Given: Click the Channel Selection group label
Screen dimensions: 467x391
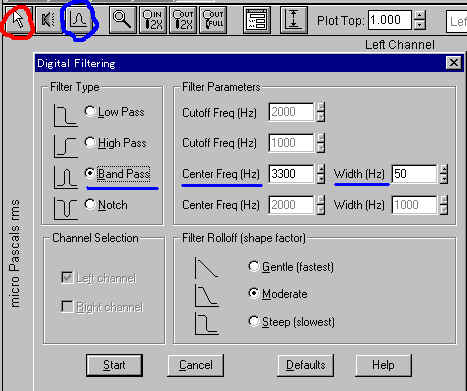Looking at the screenshot, I should (95, 238).
